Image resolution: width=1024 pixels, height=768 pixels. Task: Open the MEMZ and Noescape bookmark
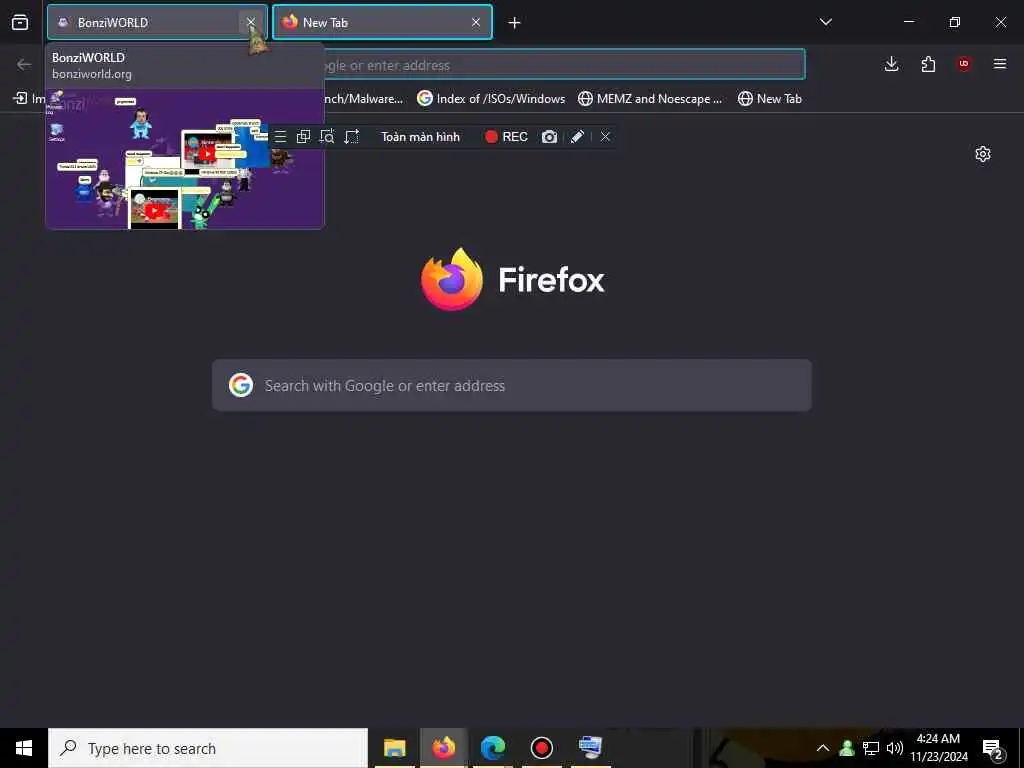(x=650, y=99)
